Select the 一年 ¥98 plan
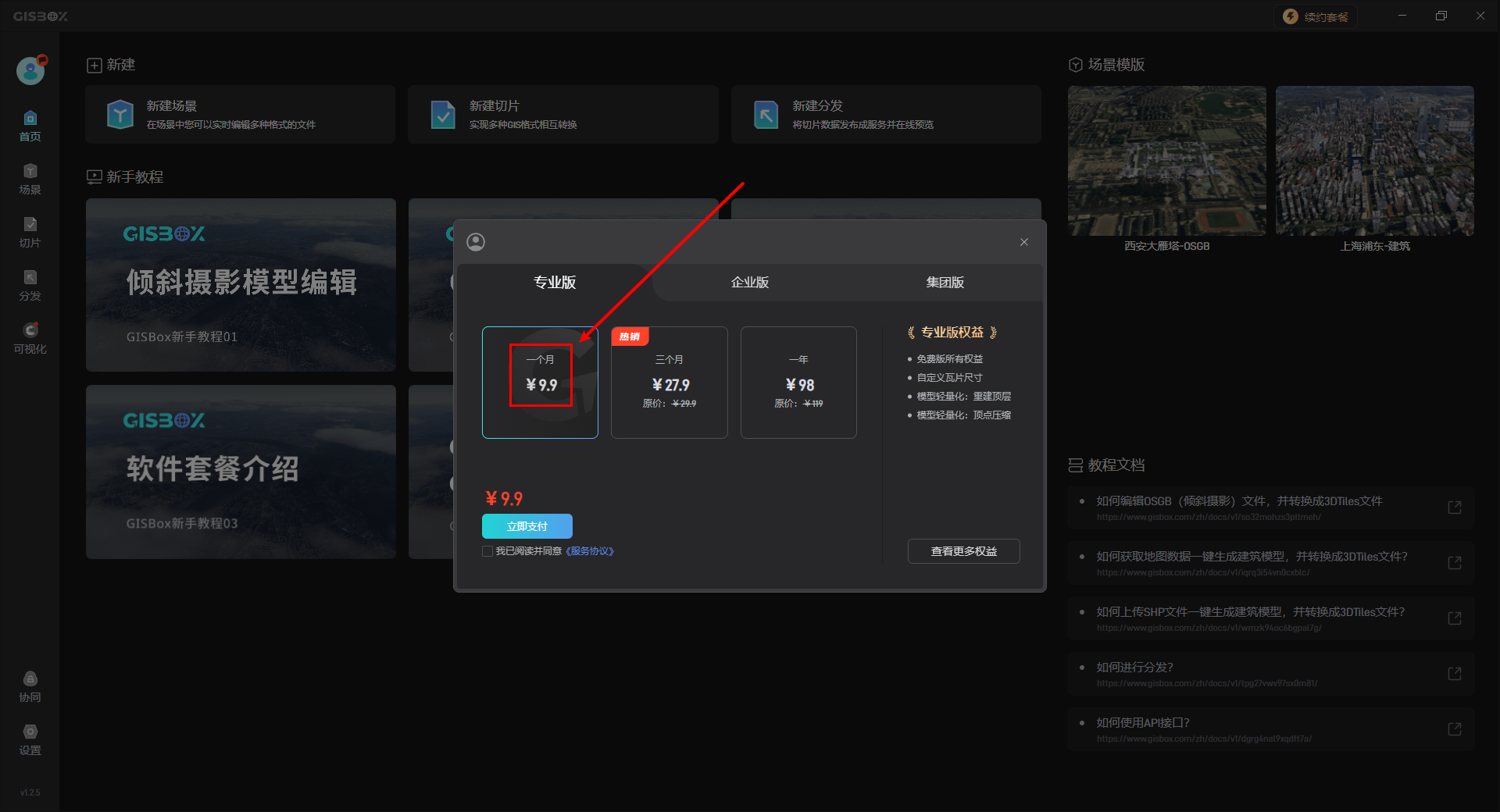Screen dimensions: 1500x812 pyautogui.click(x=798, y=383)
